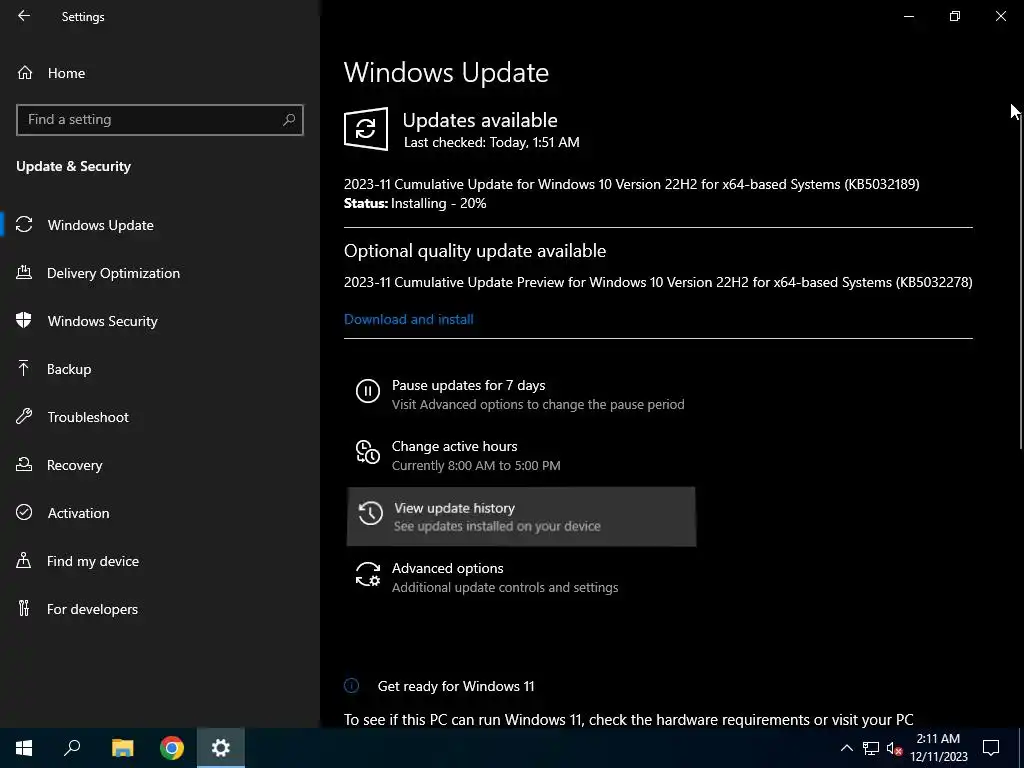Open the Action Center notifications icon
The image size is (1024, 768).
click(991, 748)
